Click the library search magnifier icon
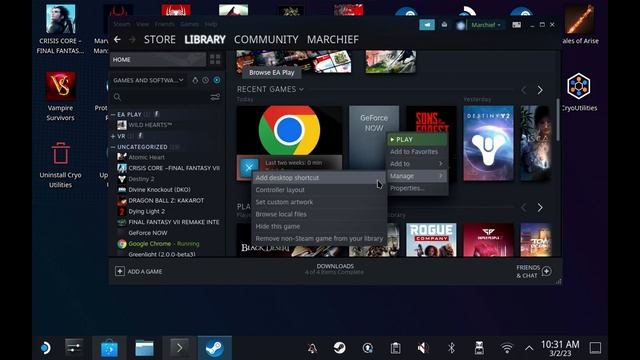This screenshot has height=360, width=640. click(118, 97)
